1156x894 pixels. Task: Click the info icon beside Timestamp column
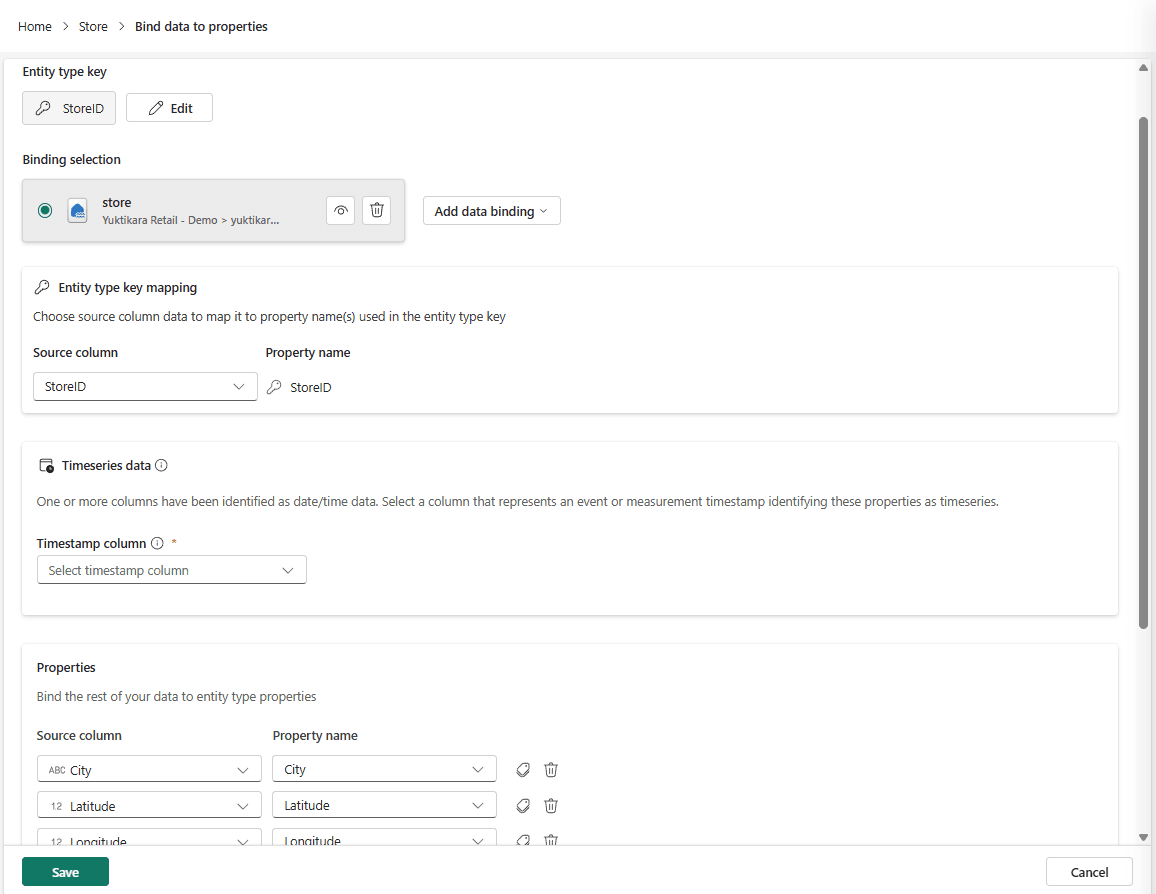tap(157, 543)
